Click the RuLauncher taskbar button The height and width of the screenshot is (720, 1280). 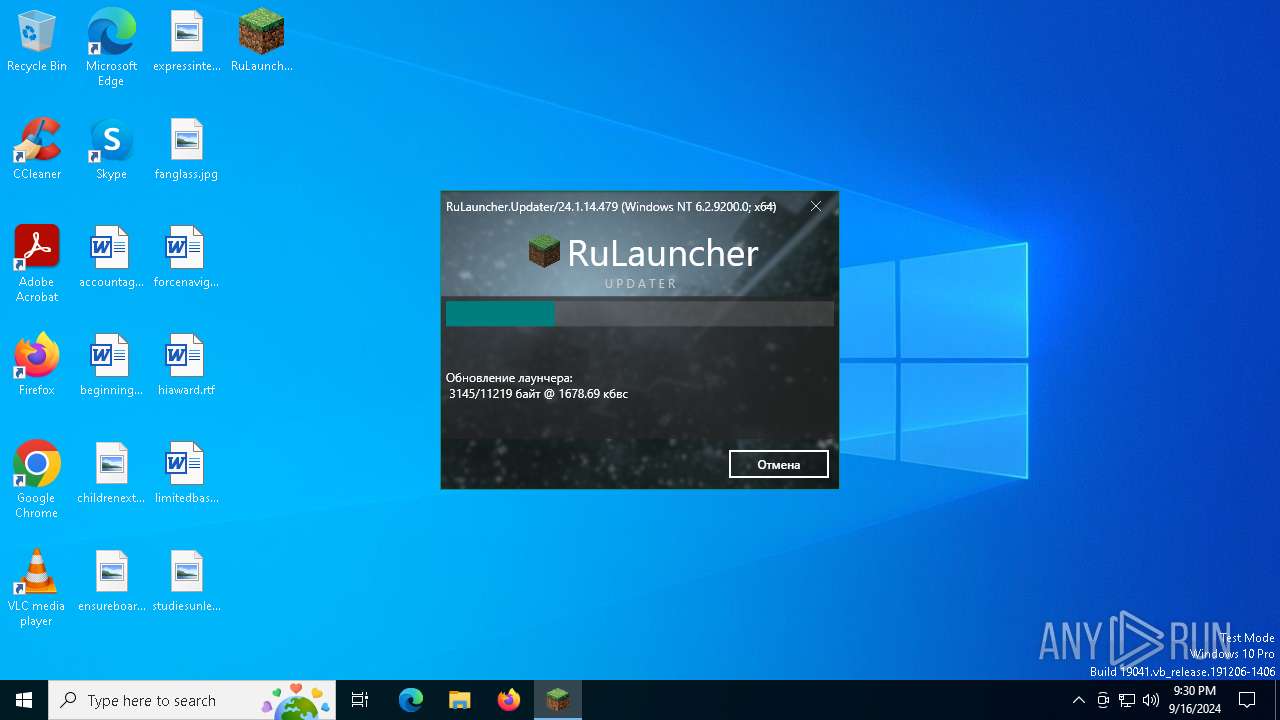click(x=558, y=700)
